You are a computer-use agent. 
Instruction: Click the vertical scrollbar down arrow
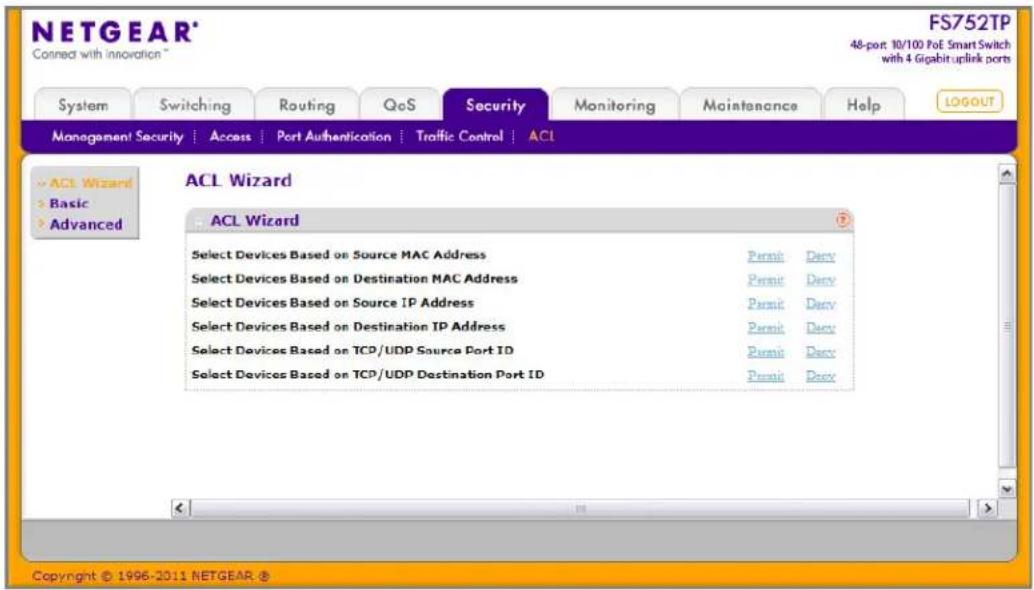pyautogui.click(x=1007, y=489)
